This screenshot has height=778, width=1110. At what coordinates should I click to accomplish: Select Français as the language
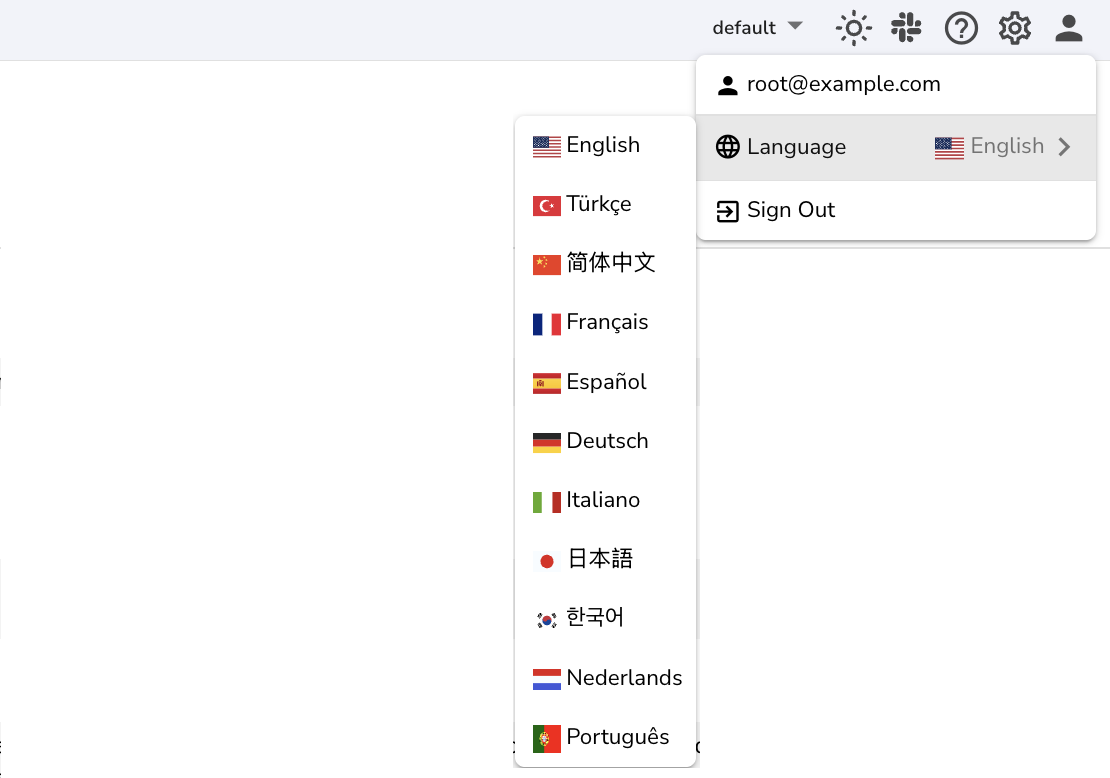pyautogui.click(x=606, y=322)
